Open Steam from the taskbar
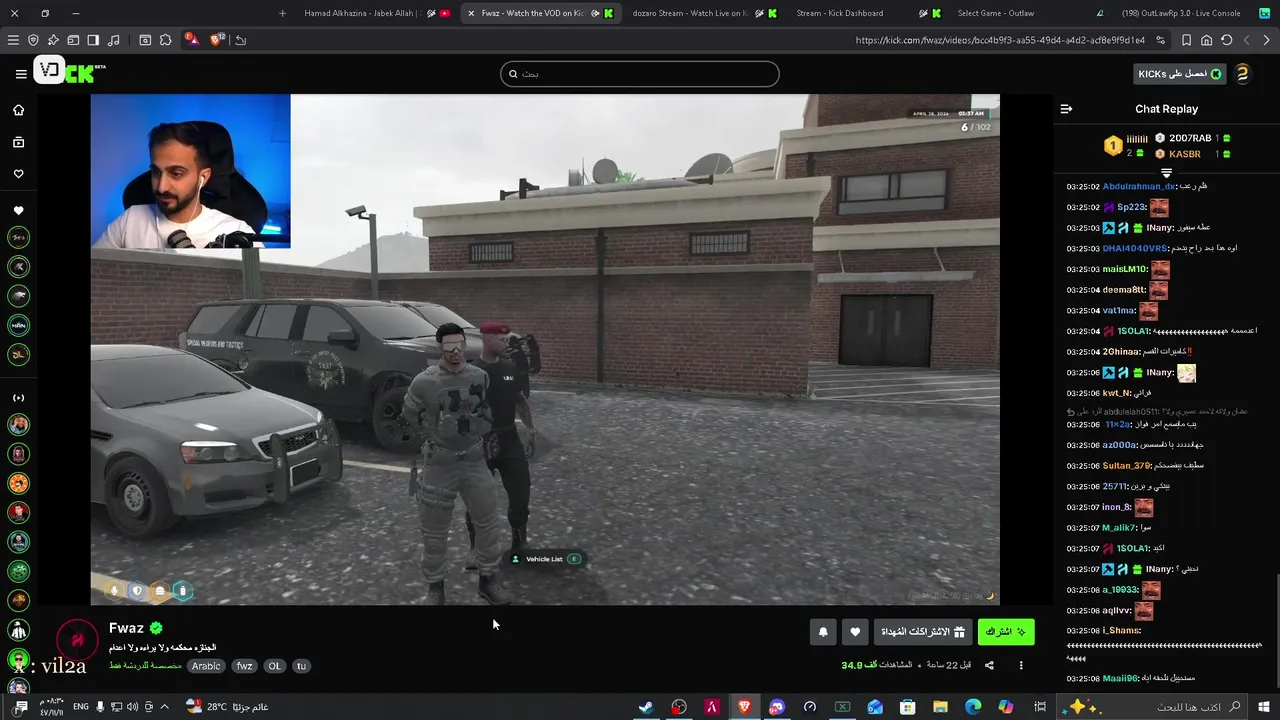This screenshot has width=1280, height=720. click(646, 707)
